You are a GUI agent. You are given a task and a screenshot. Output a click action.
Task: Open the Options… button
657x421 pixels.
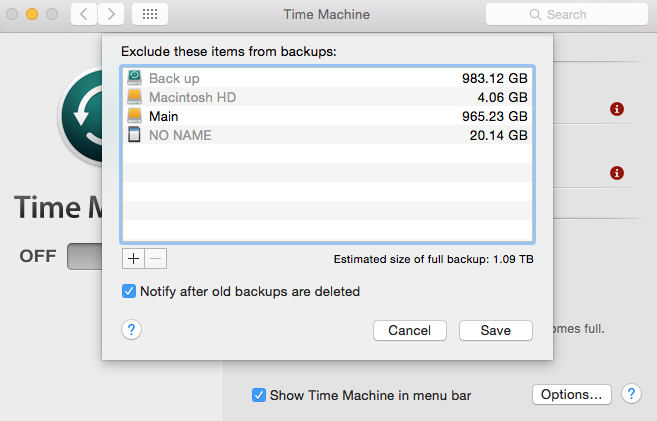[572, 394]
